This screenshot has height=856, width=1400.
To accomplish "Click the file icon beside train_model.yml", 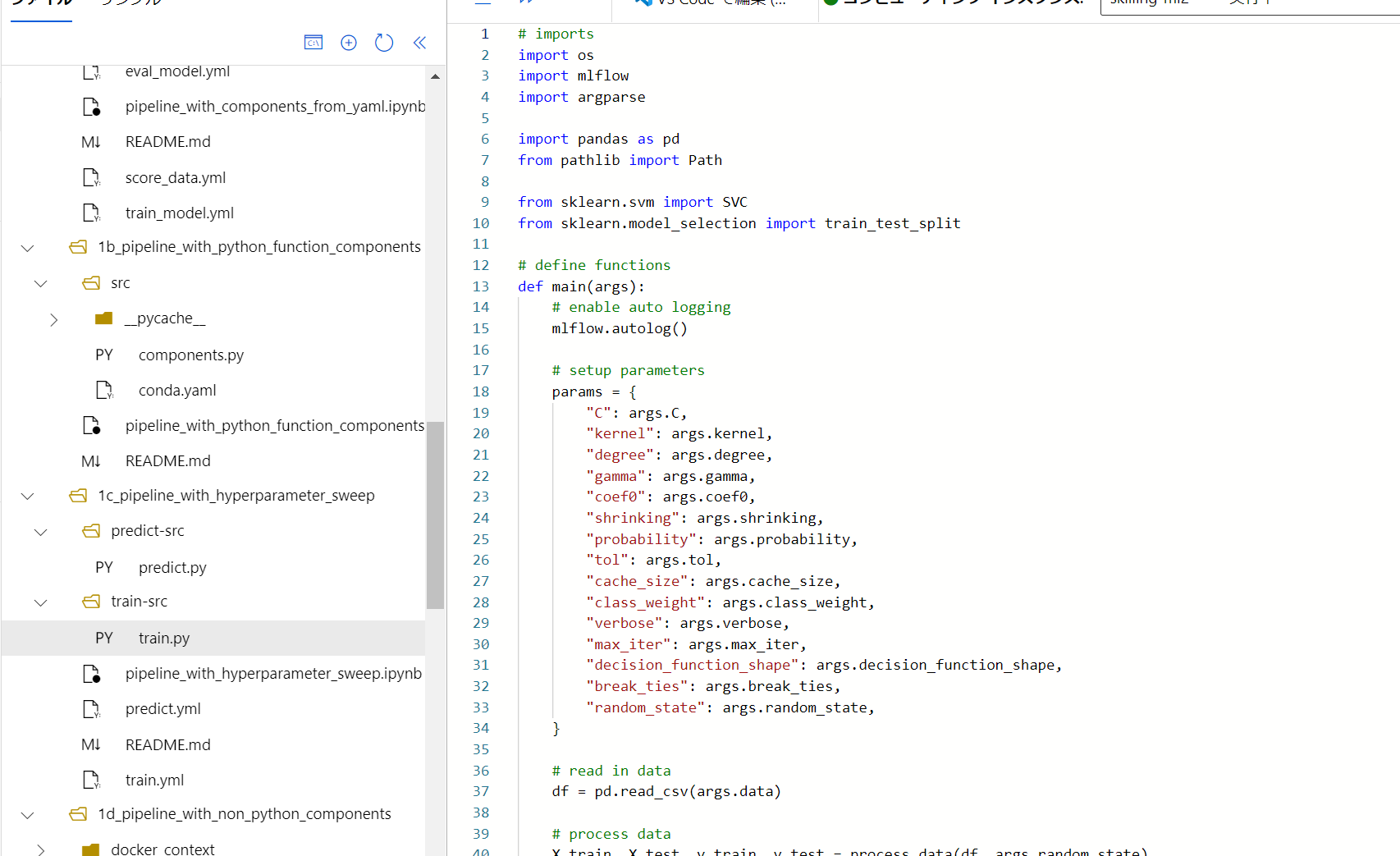I will [x=92, y=213].
